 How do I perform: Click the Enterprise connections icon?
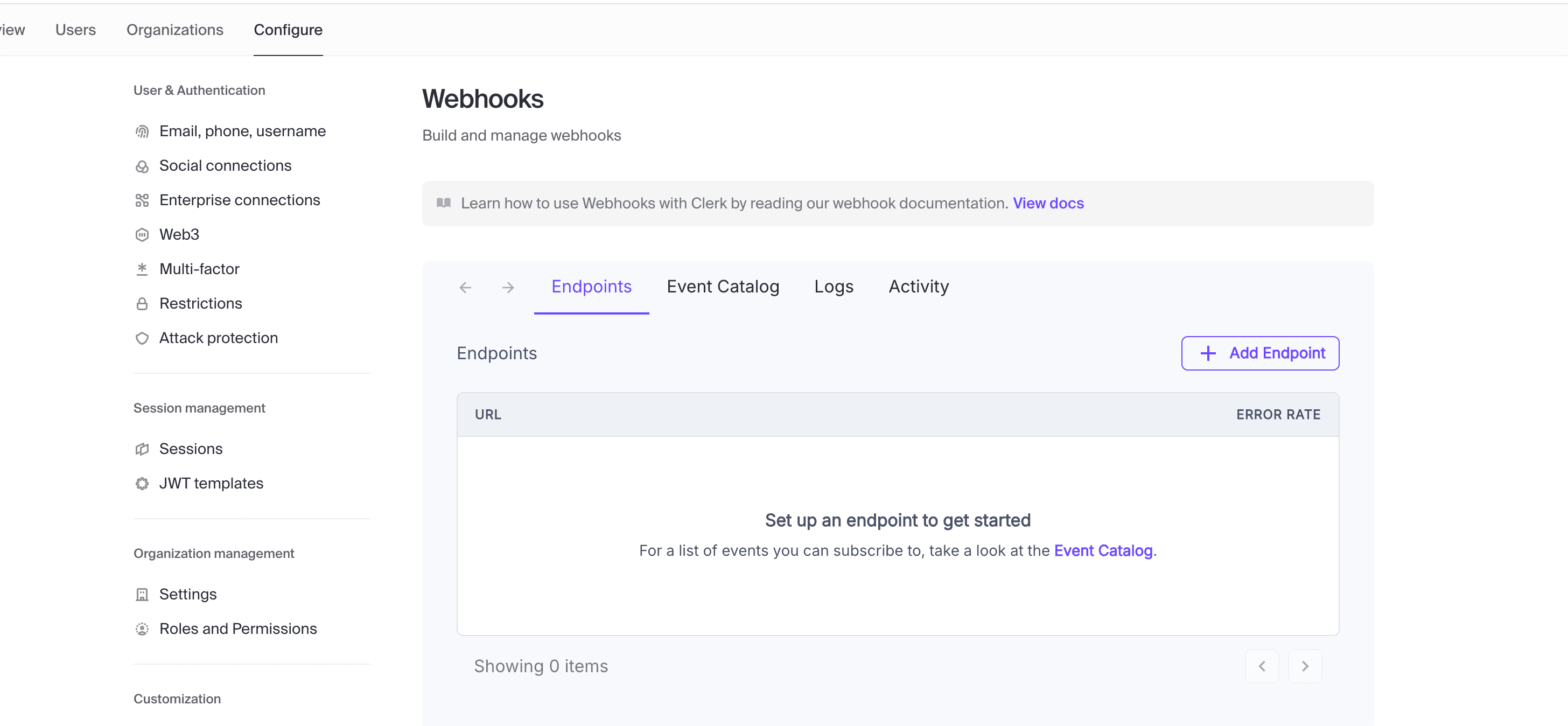(x=142, y=200)
